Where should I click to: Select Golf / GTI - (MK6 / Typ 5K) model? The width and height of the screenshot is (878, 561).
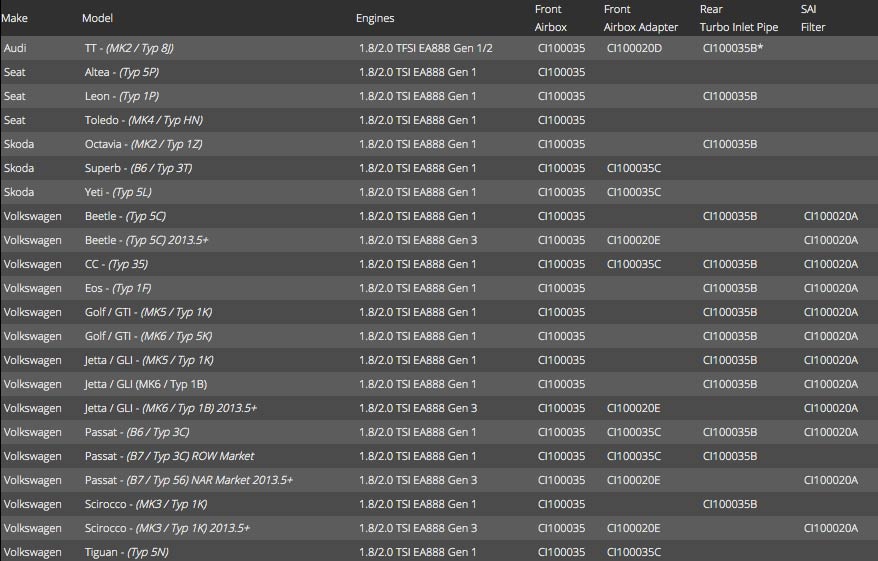148,336
